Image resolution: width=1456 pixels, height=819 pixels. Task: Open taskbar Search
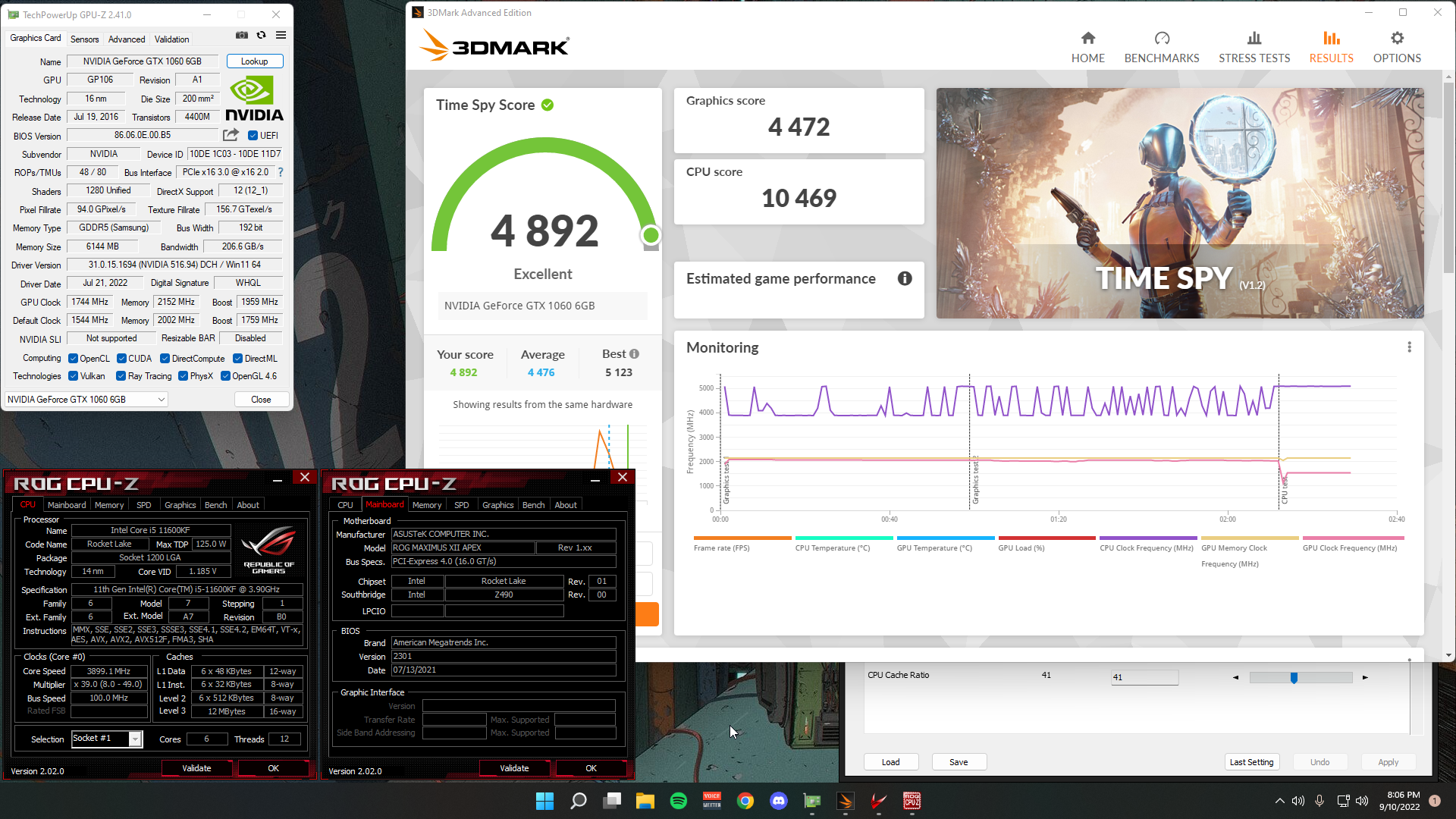click(x=579, y=801)
